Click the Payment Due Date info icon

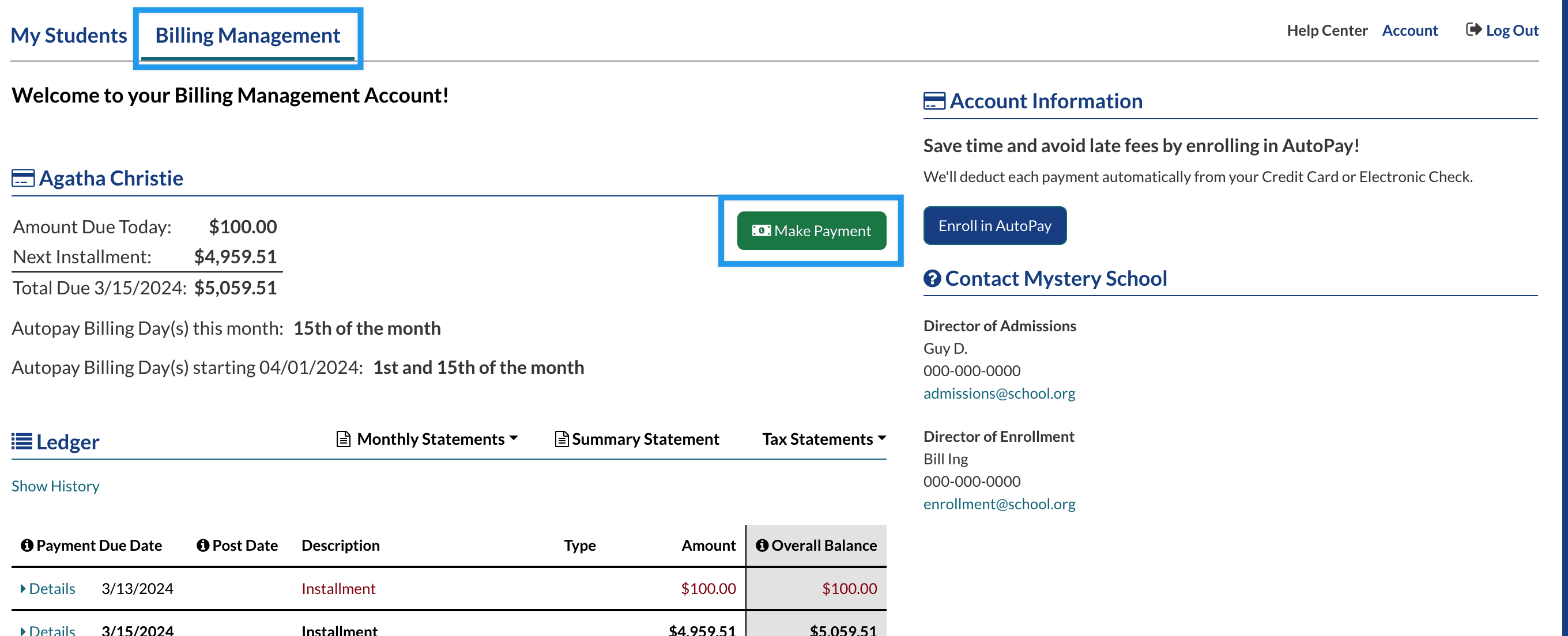click(27, 546)
